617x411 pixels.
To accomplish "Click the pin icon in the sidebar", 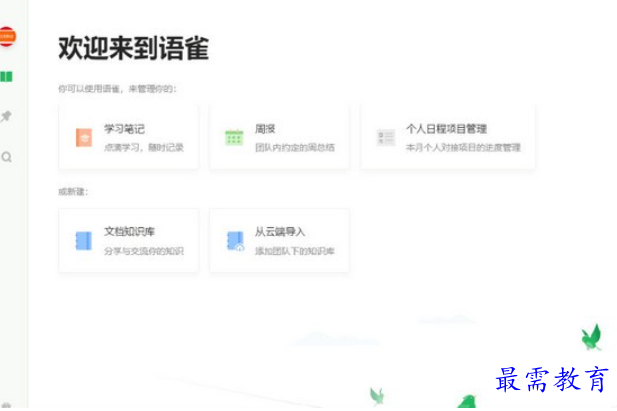I will click(x=6, y=116).
